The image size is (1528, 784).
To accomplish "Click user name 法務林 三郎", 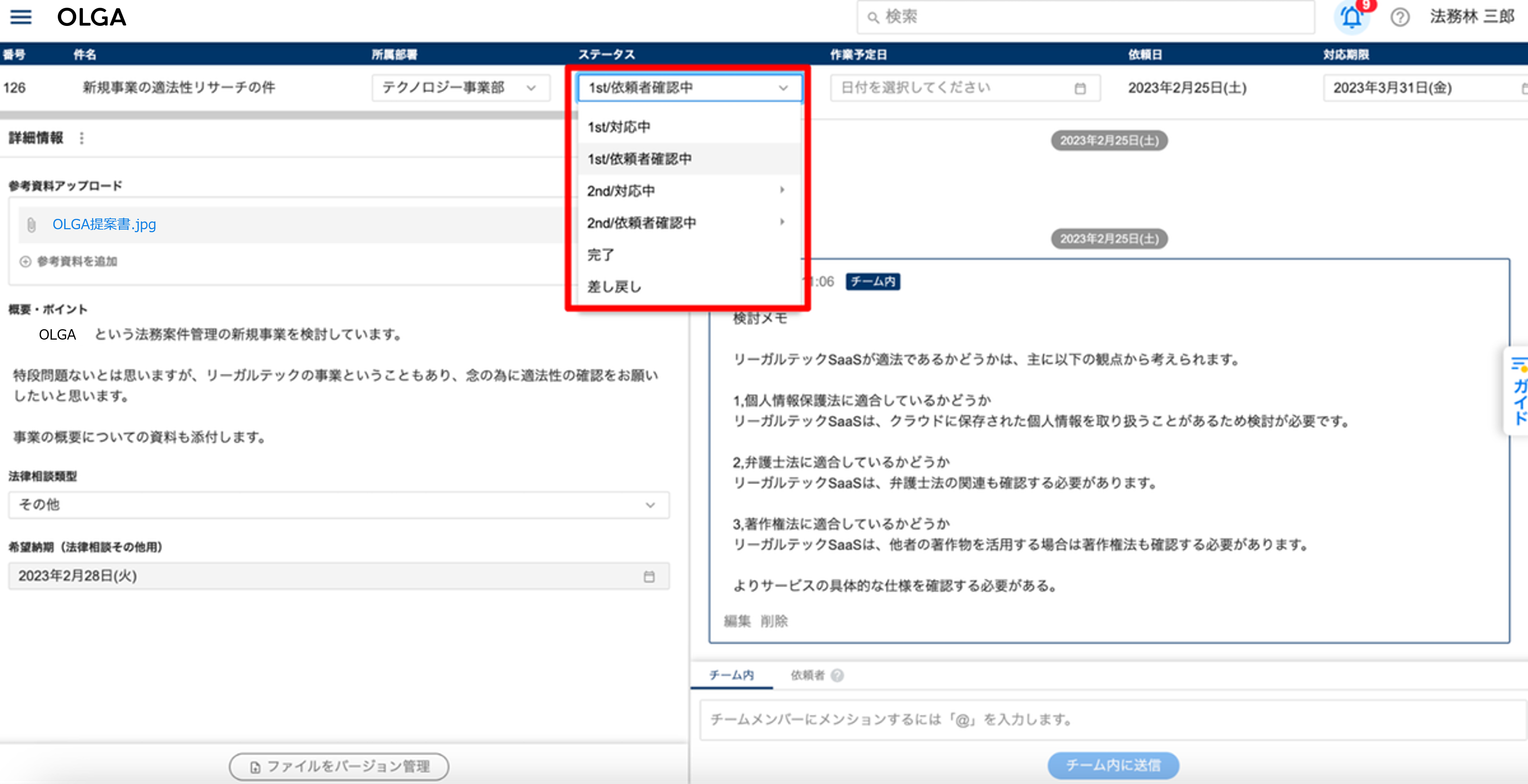I will pyautogui.click(x=1472, y=17).
